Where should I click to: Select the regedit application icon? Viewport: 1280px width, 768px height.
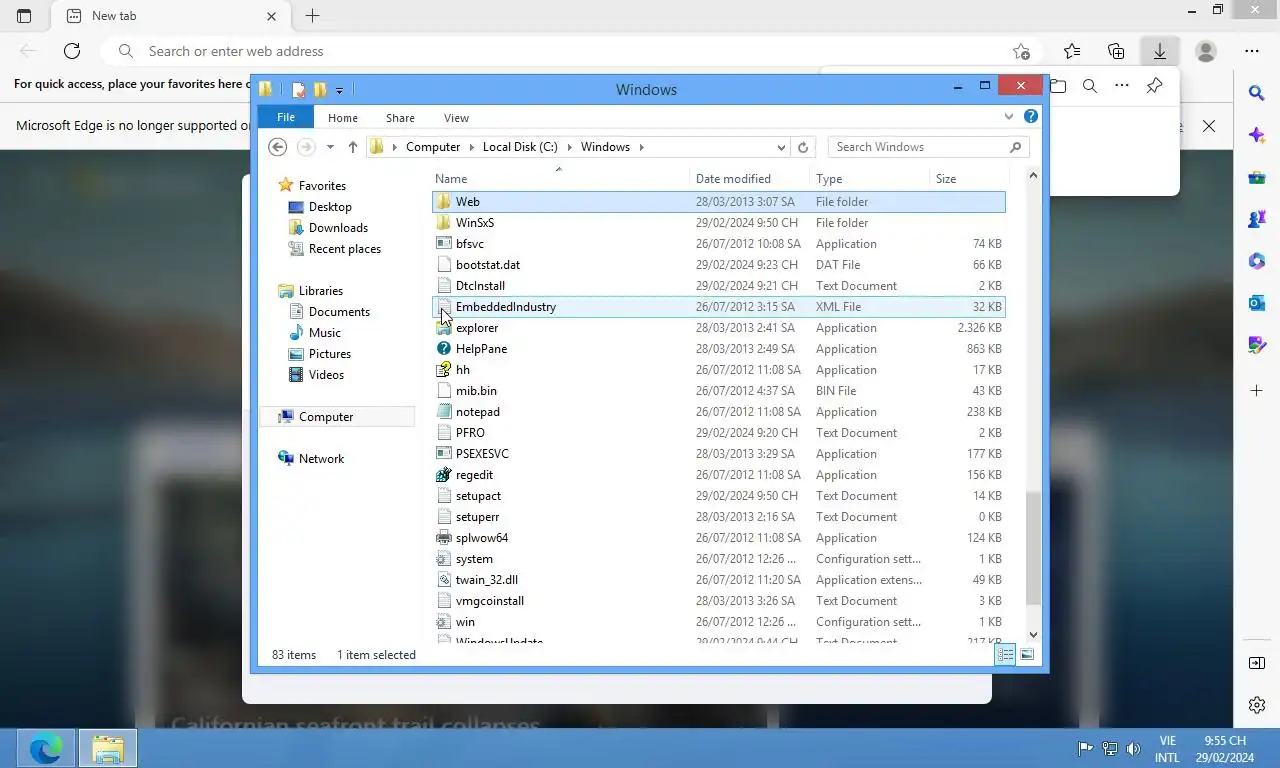[444, 475]
